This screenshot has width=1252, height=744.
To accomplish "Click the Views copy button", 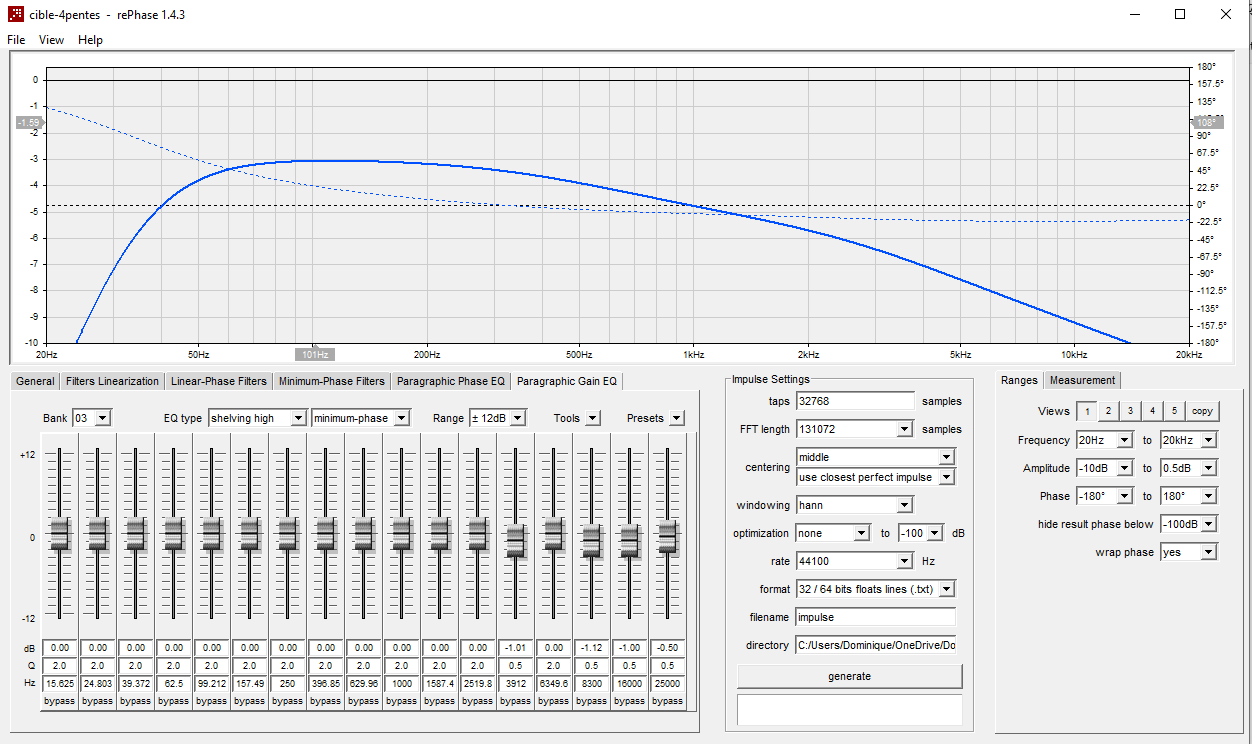I will pyautogui.click(x=1203, y=411).
